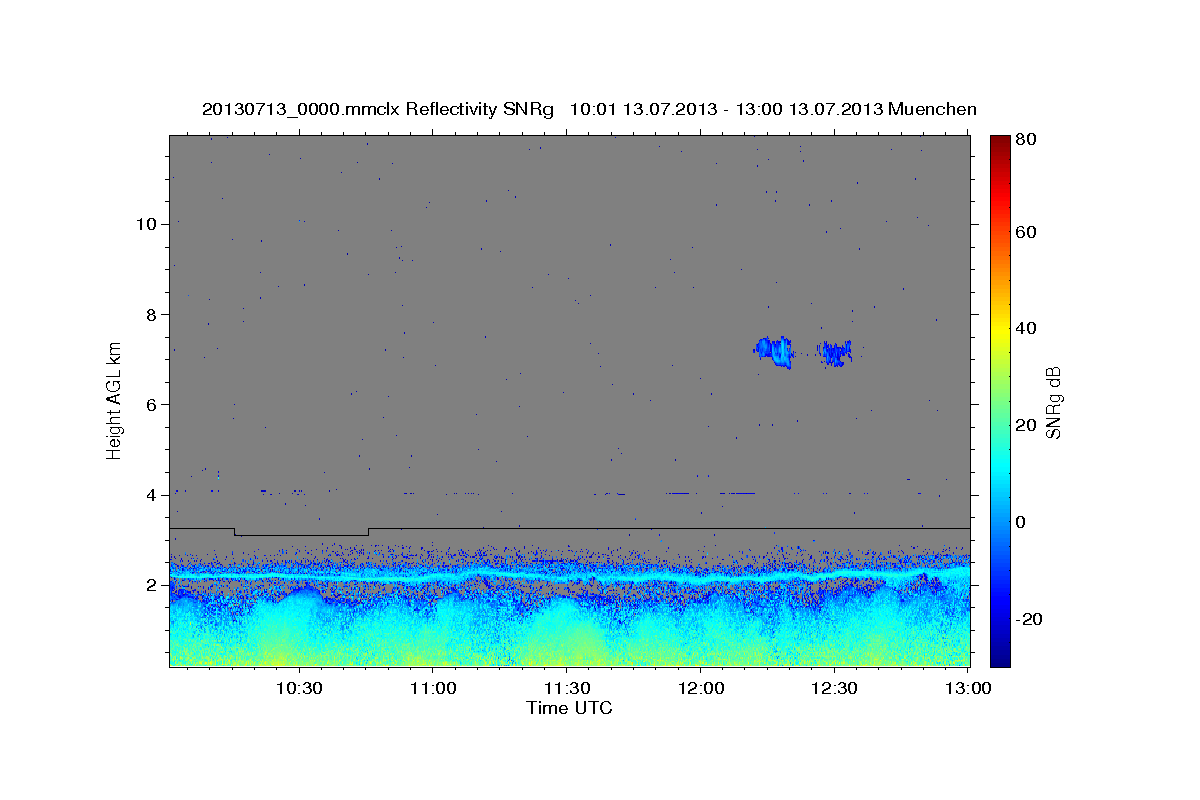Click the colorbar value 40

click(1028, 328)
